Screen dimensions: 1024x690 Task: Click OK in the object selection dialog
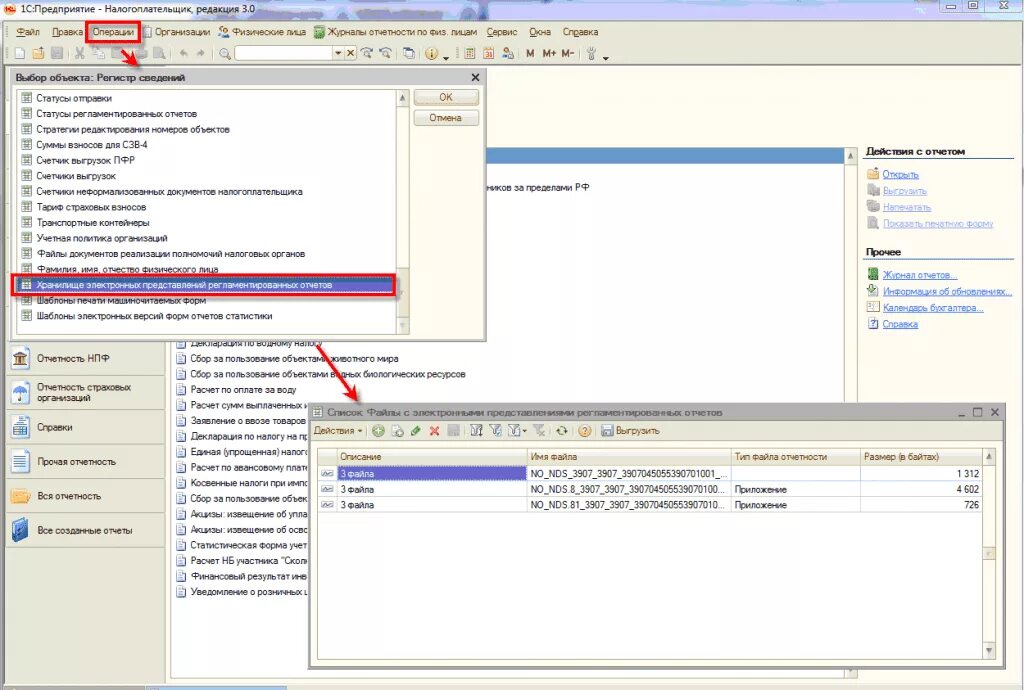[446, 97]
